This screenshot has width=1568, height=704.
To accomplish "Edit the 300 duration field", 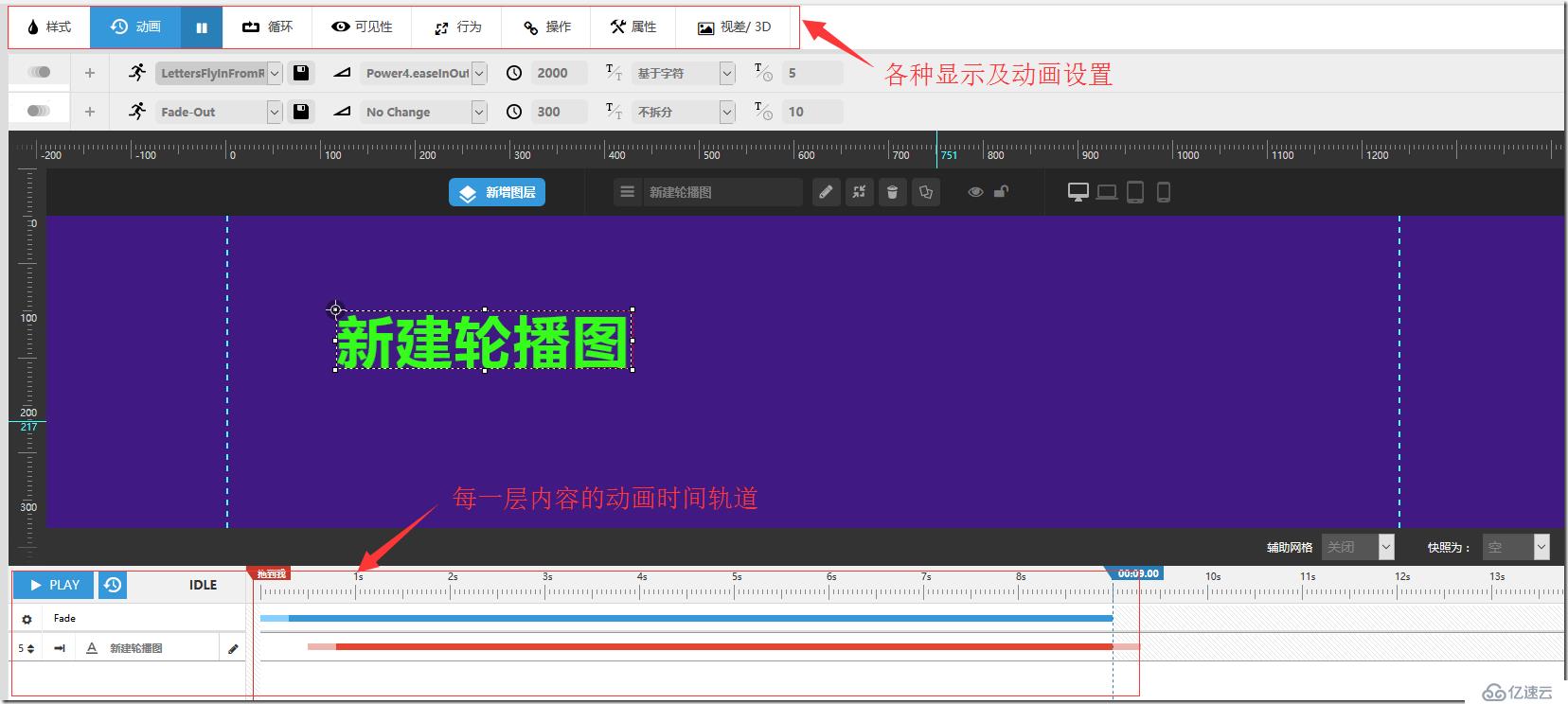I will (559, 112).
